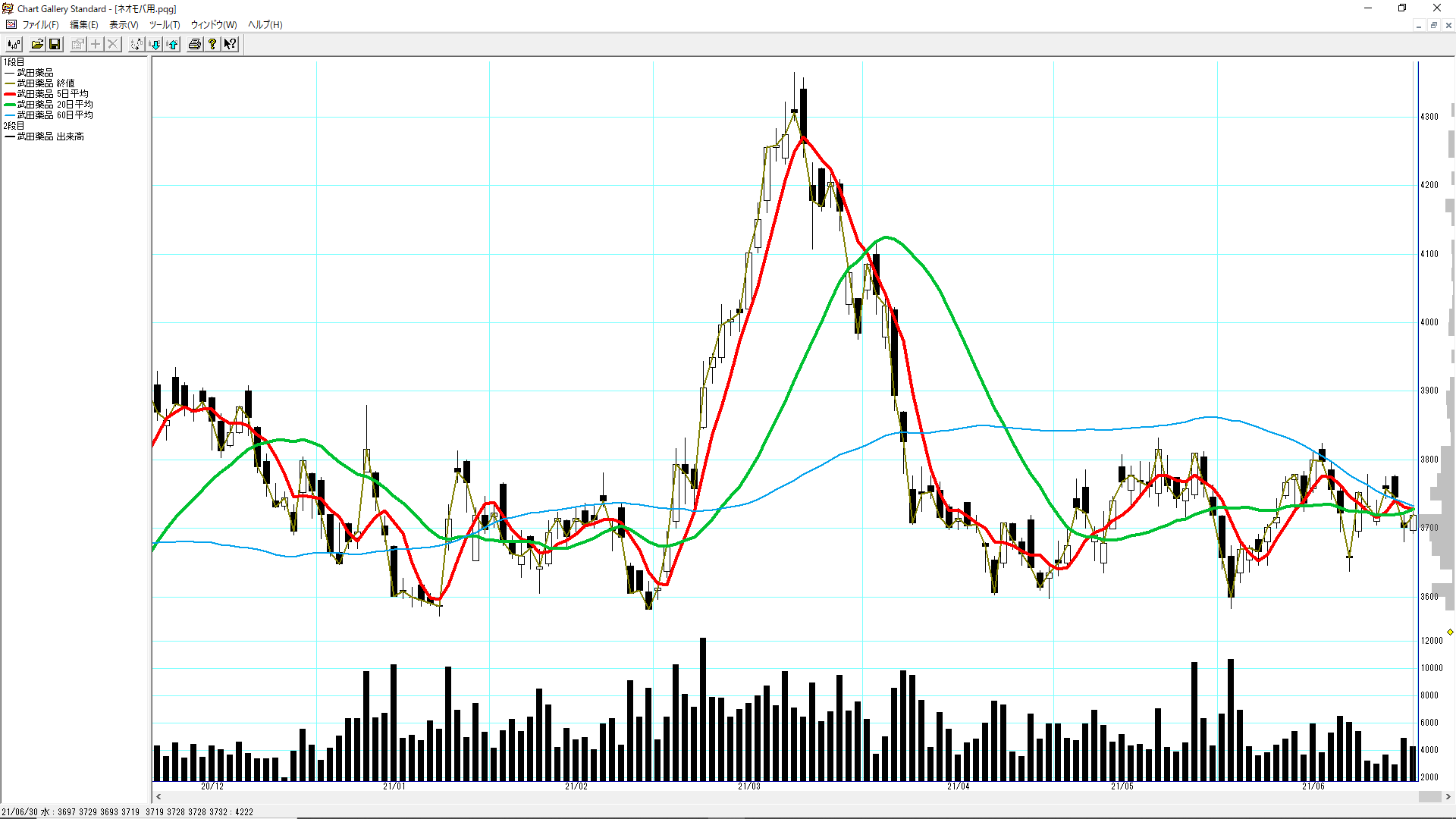1456x819 pixels.
Task: Open the ファイル(F) menu
Action: click(40, 25)
